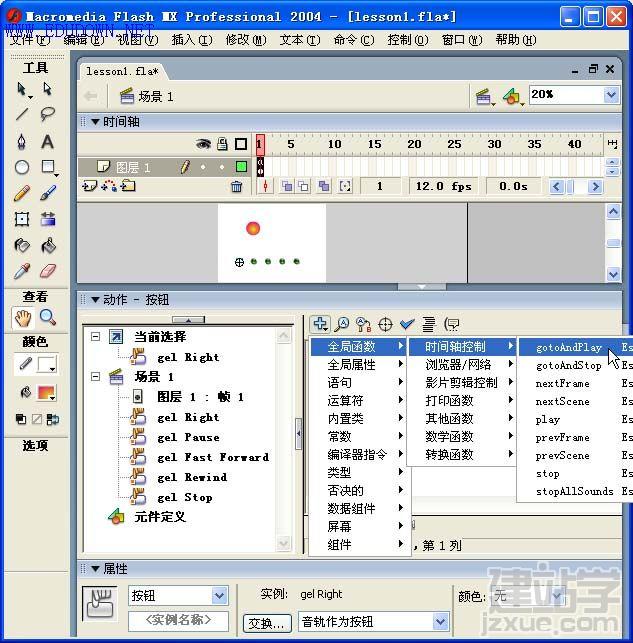Toggle the green outline square for 图层 1
The height and width of the screenshot is (643, 633).
pyautogui.click(x=241, y=166)
